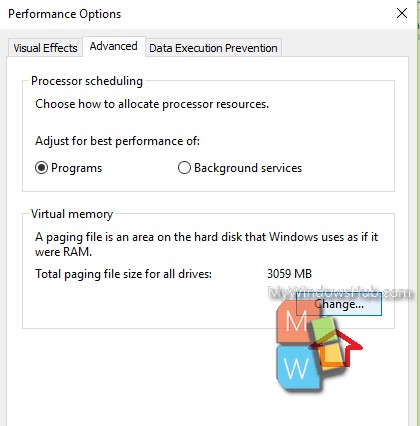Click the Virtual memory group label

72,214
